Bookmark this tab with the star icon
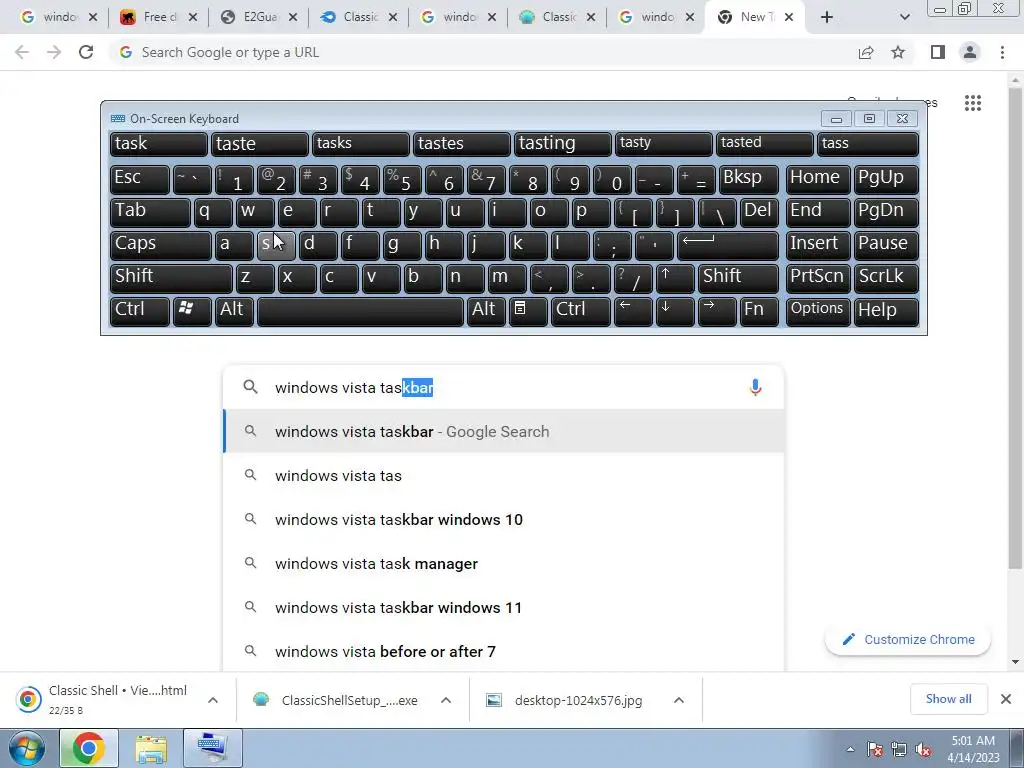Viewport: 1024px width, 768px height. pyautogui.click(x=898, y=52)
